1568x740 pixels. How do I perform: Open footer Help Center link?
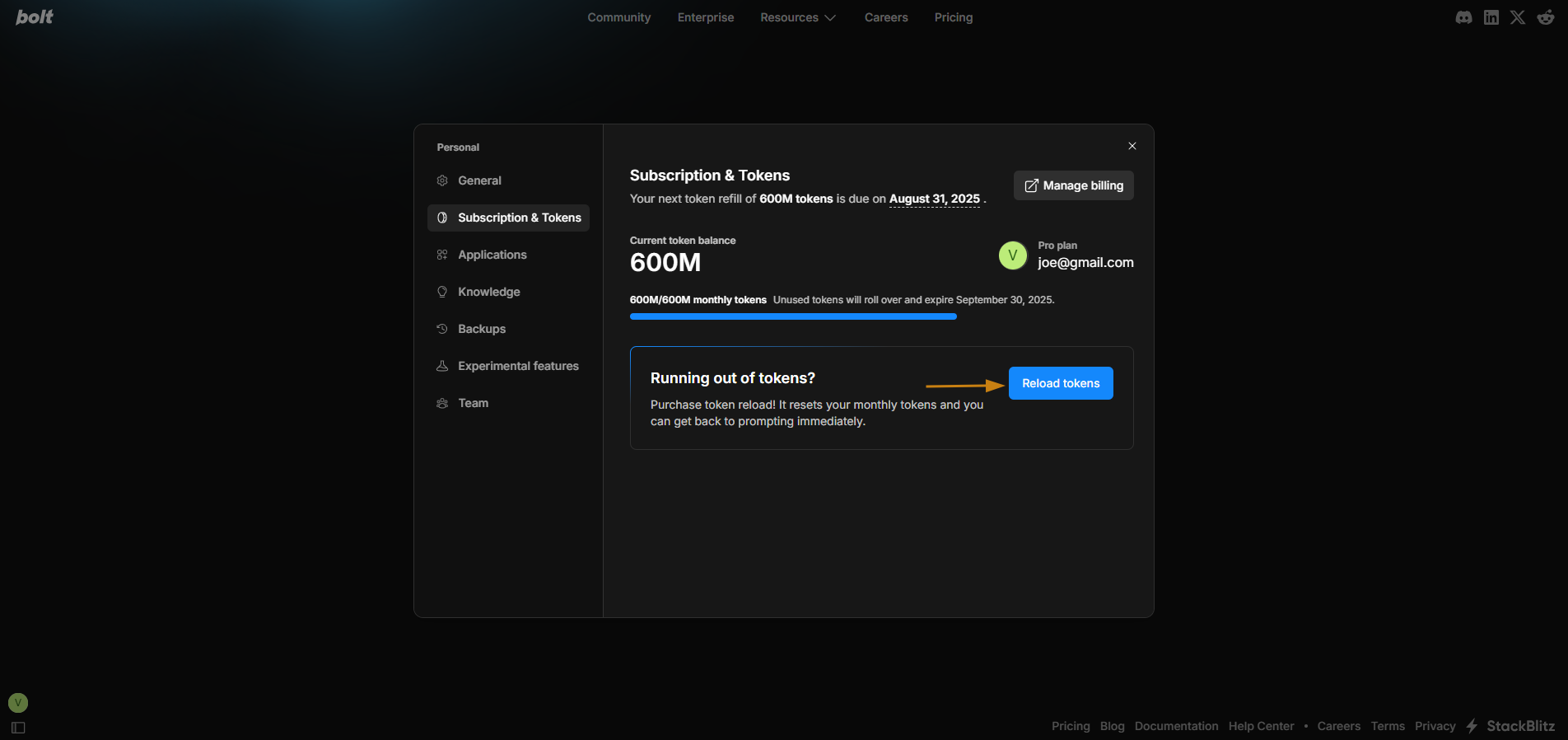point(1261,726)
